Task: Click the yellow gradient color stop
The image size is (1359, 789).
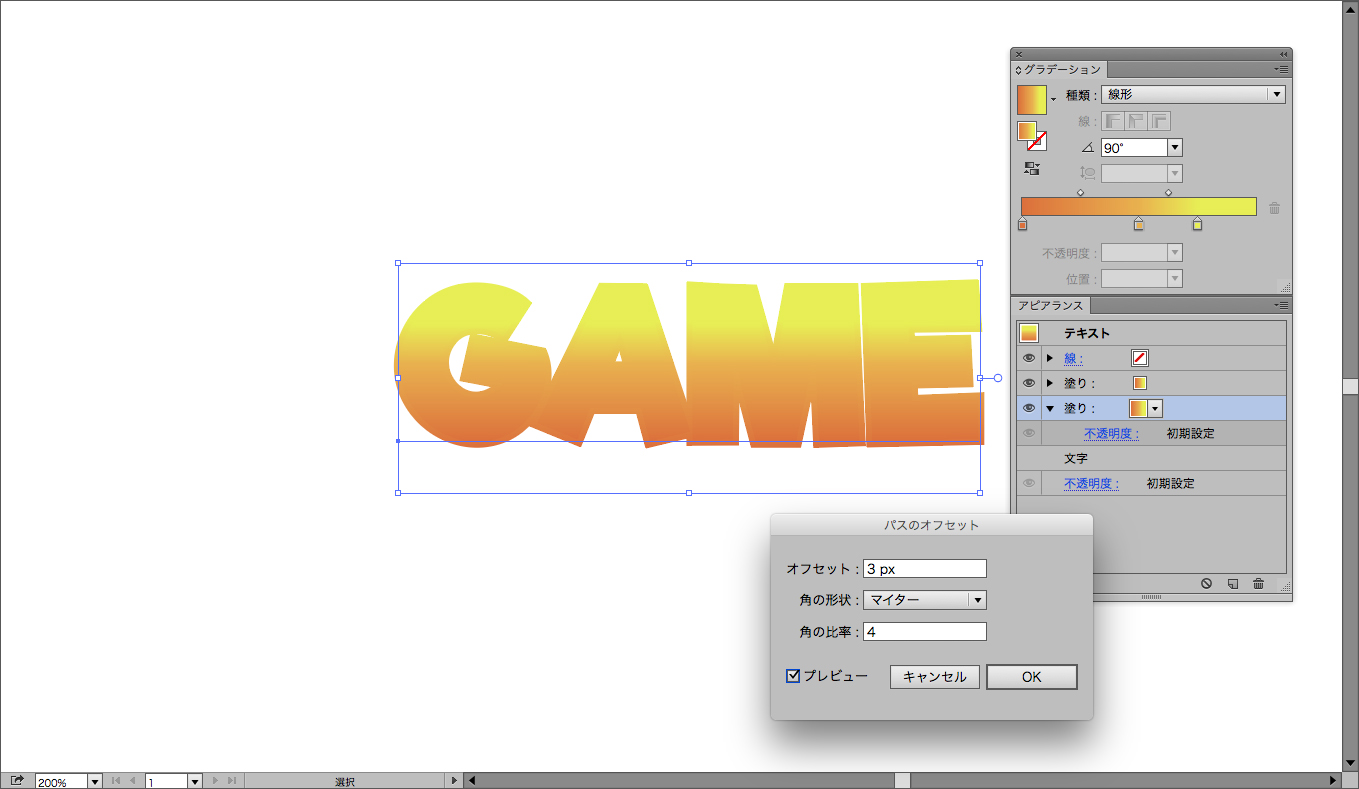Action: tap(1197, 225)
